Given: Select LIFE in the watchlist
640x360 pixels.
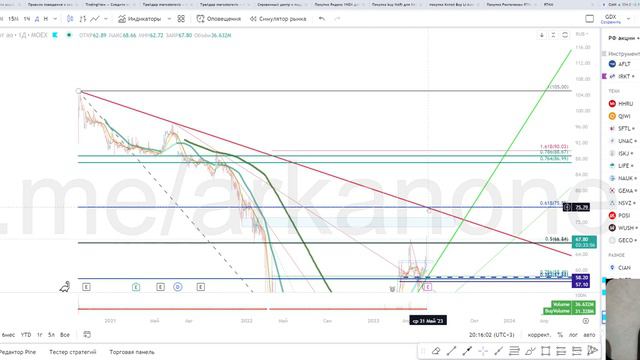Looking at the screenshot, I should point(623,166).
